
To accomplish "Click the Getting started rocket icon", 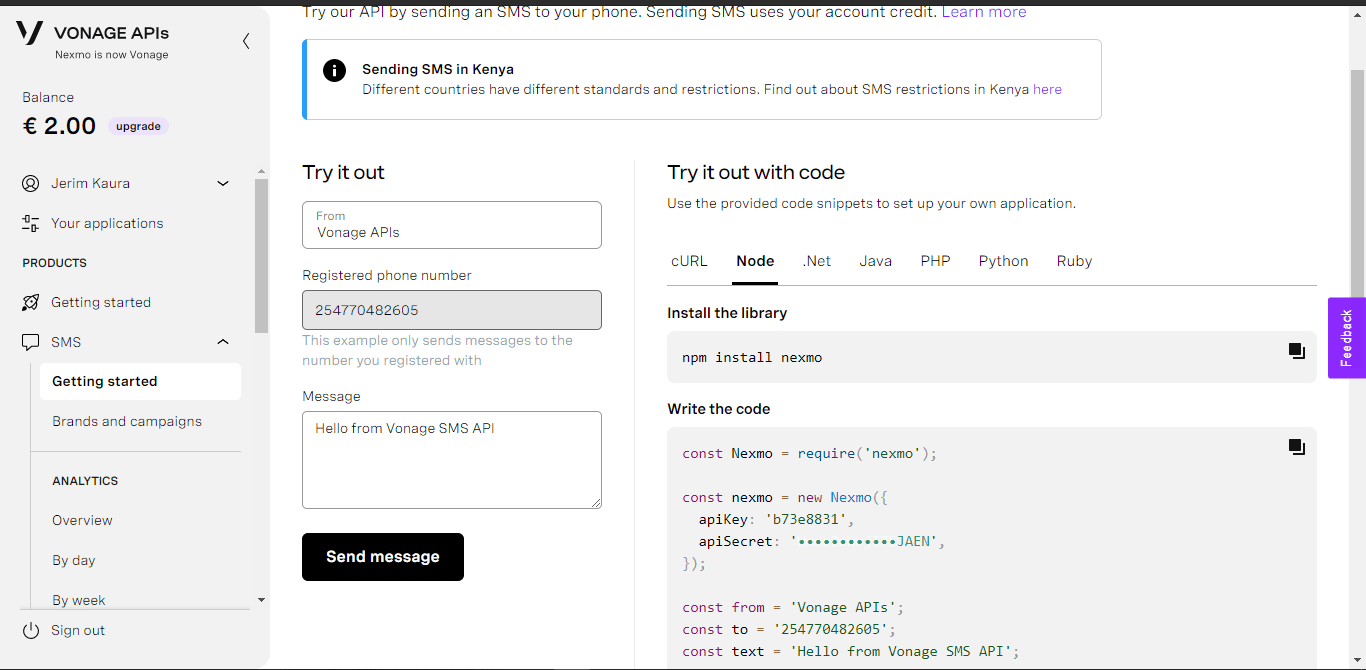I will click(x=31, y=303).
